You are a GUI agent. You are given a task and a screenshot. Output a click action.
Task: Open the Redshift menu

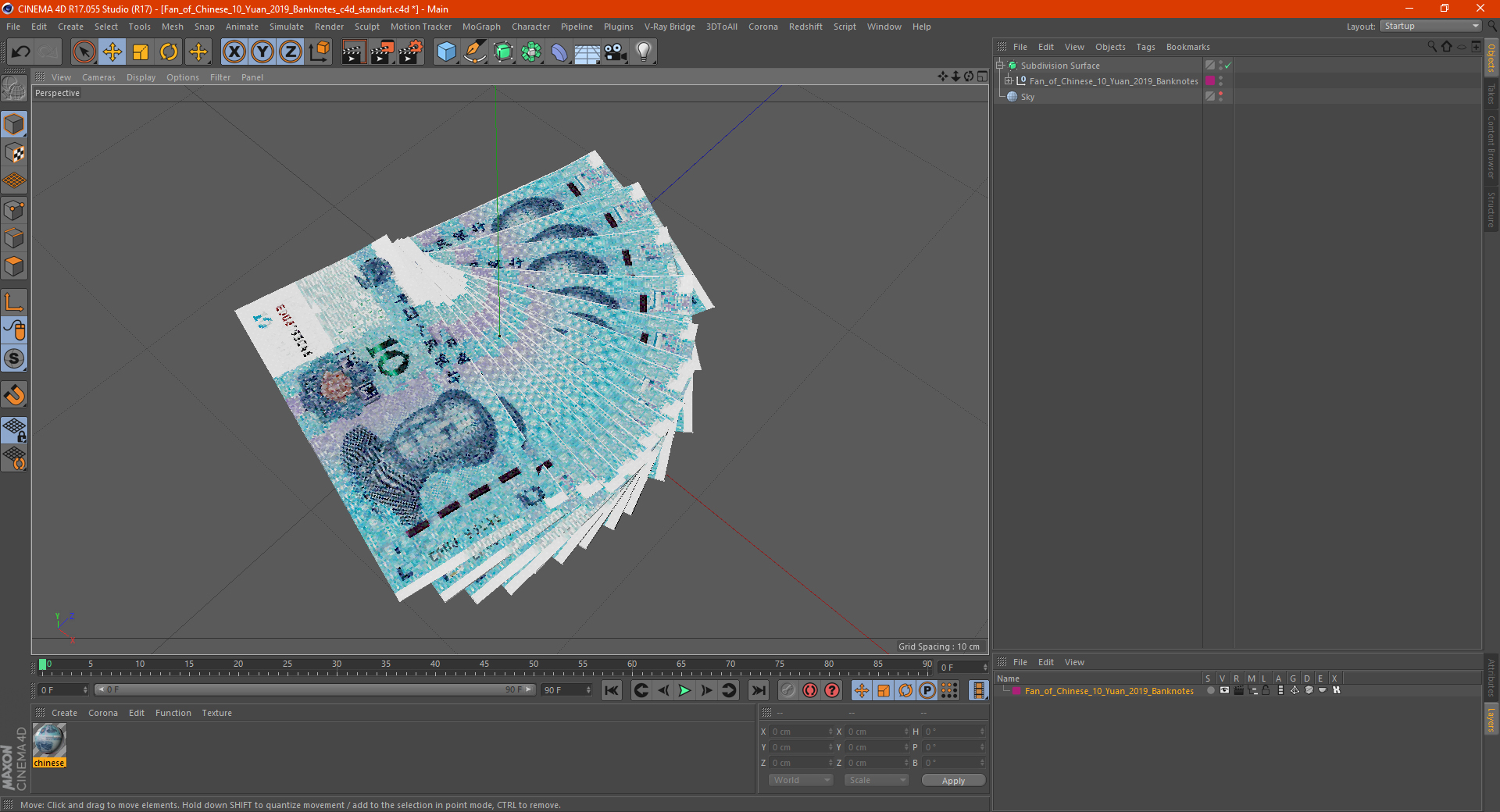(x=805, y=27)
